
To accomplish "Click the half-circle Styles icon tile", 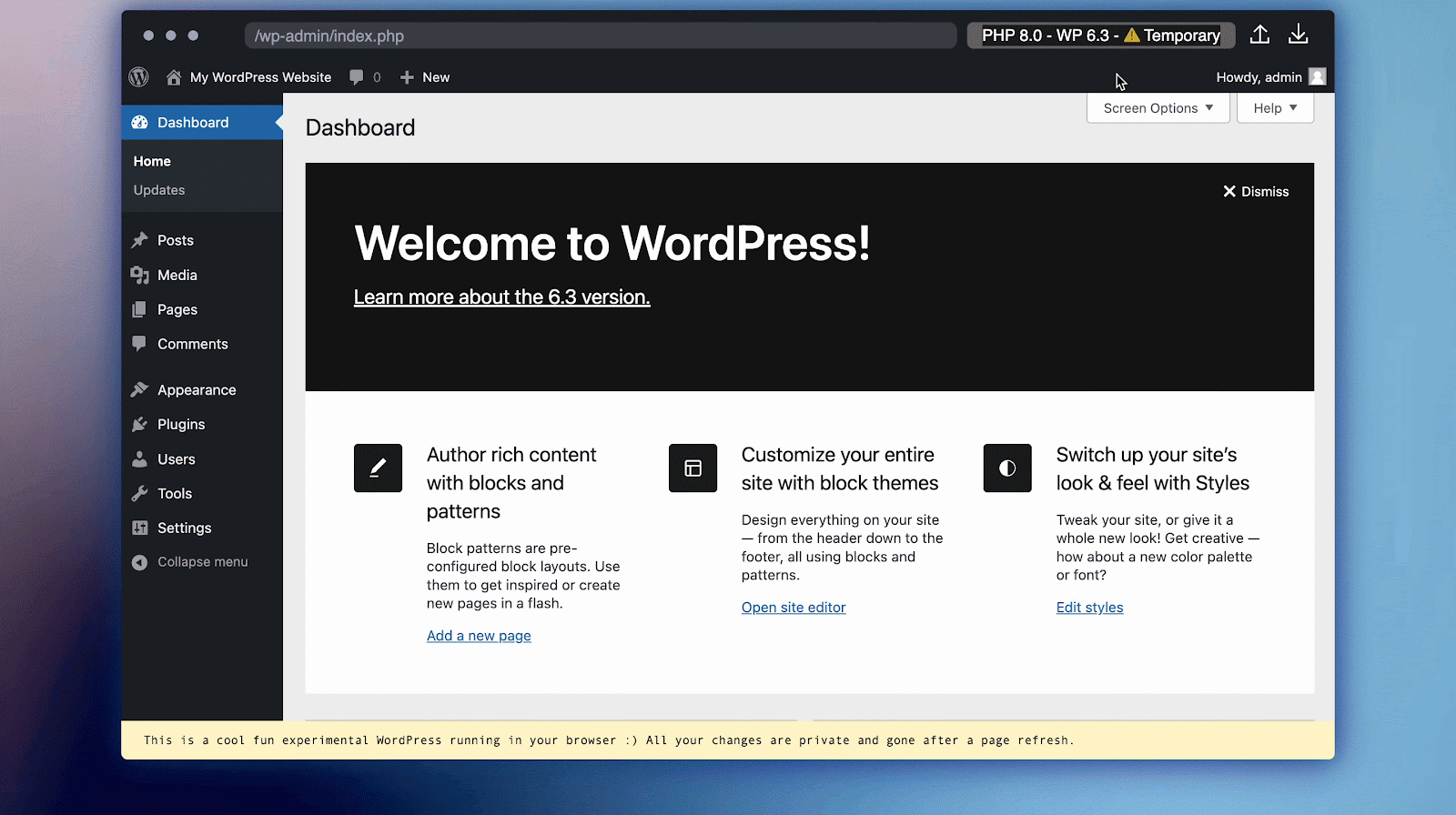I will 1007,468.
